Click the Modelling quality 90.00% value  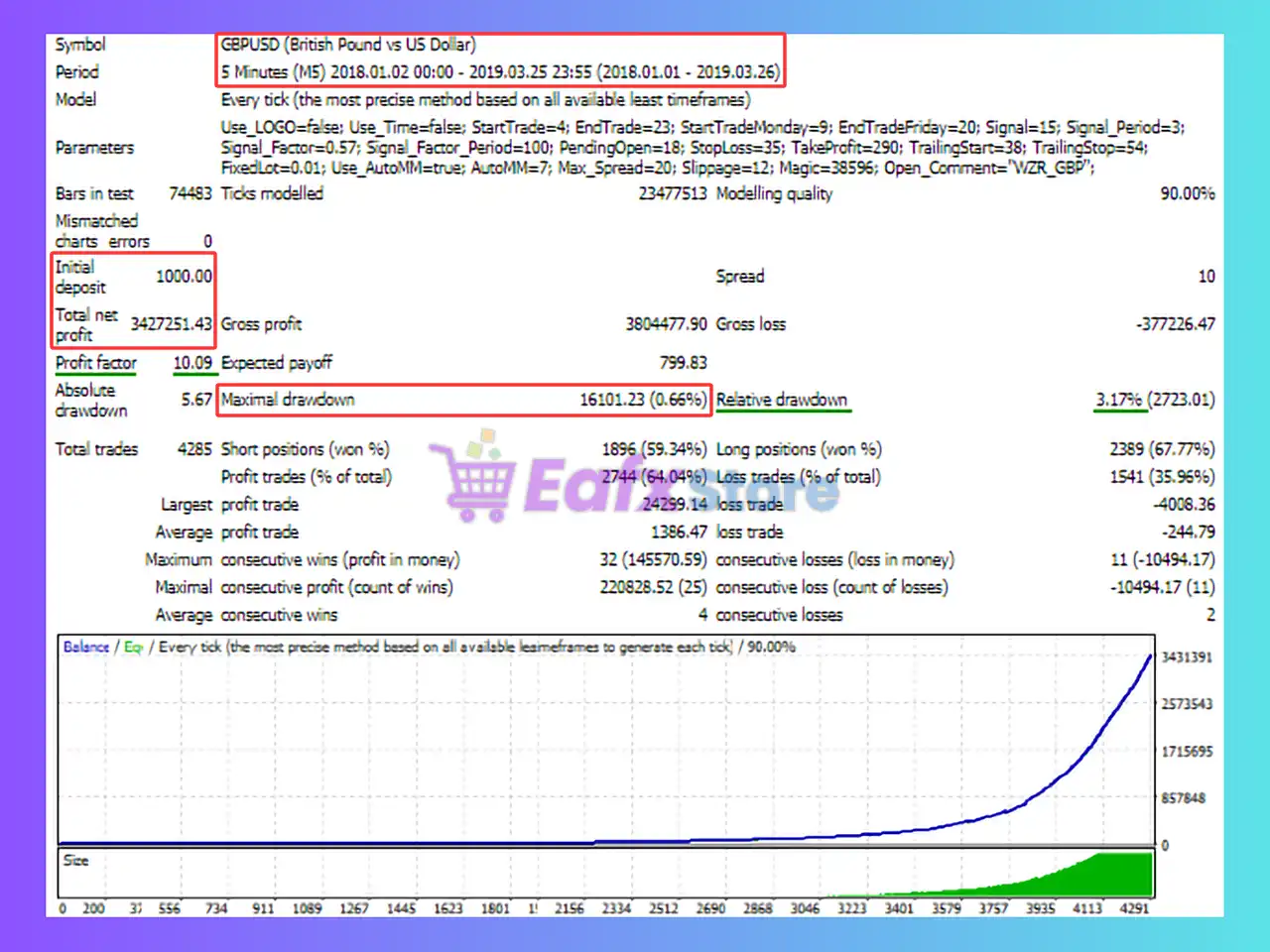click(x=1187, y=193)
